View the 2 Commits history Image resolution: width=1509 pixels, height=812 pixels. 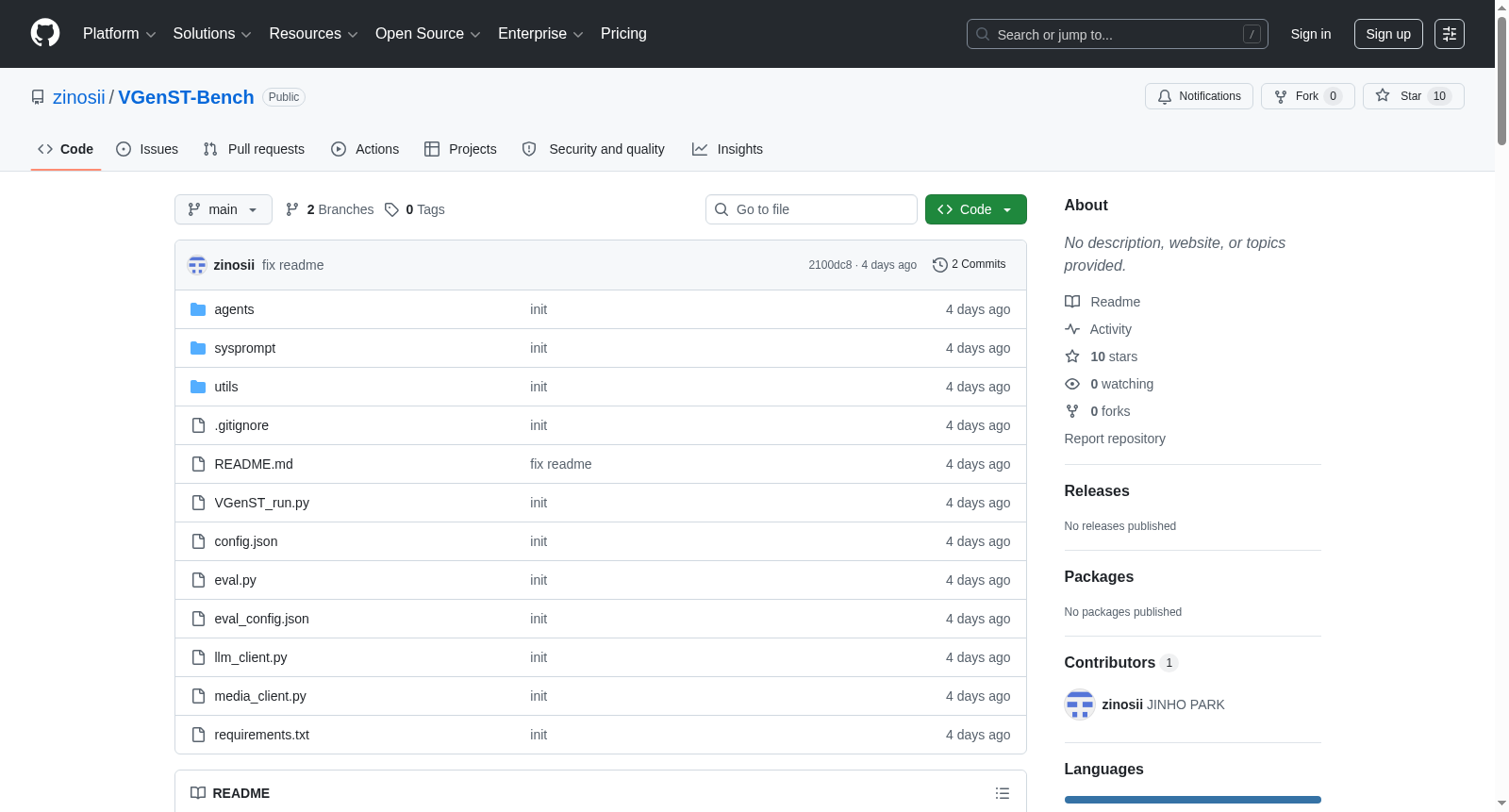(x=969, y=265)
